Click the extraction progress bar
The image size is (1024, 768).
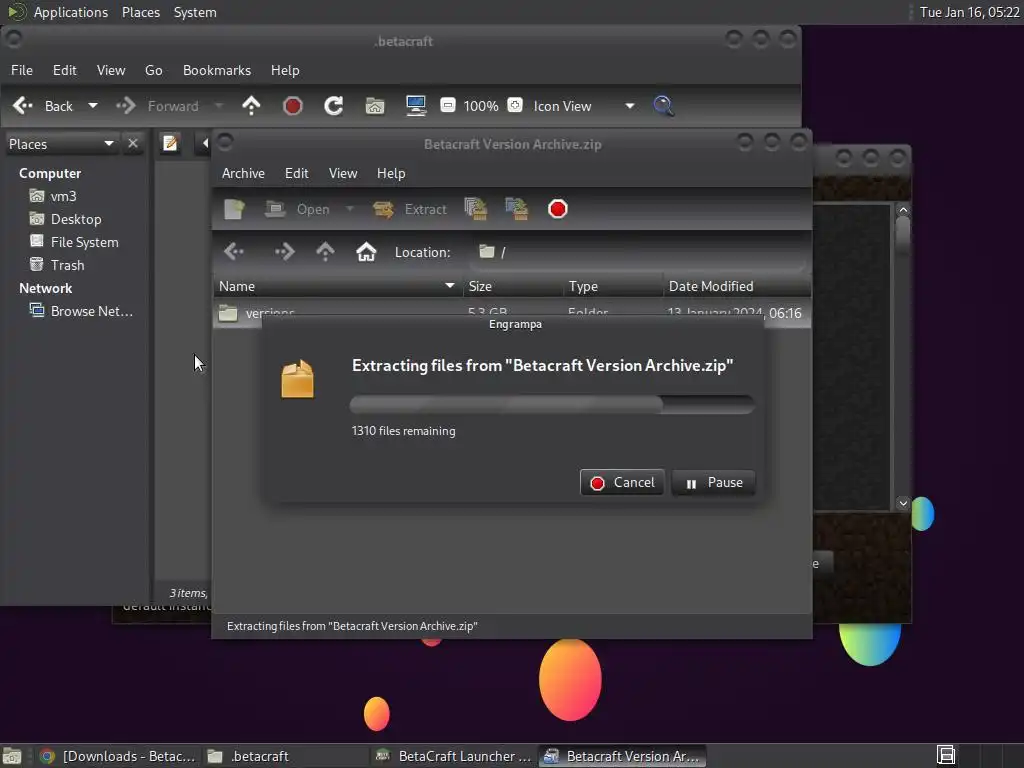(x=552, y=405)
